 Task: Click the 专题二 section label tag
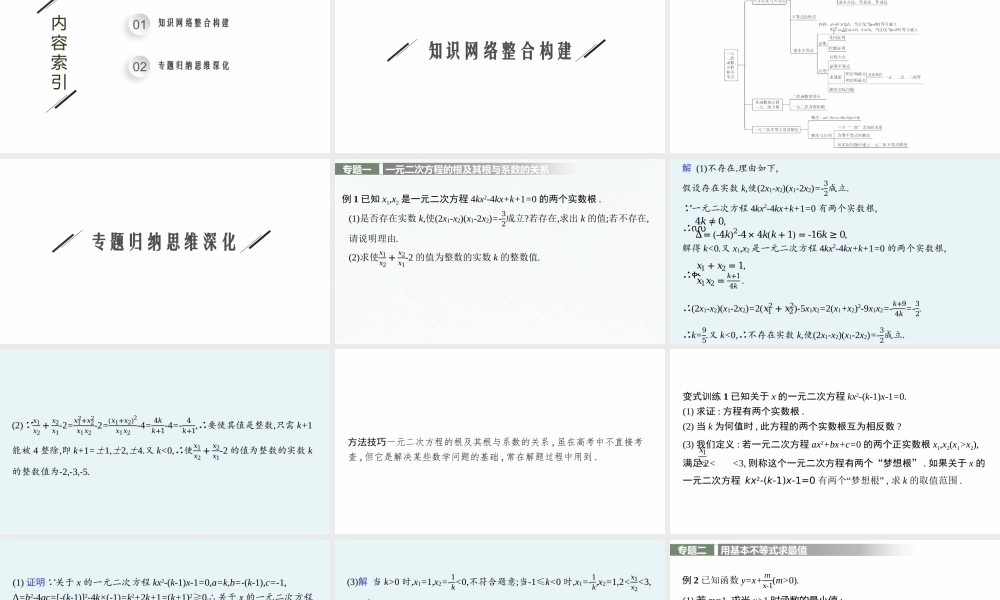coord(692,550)
